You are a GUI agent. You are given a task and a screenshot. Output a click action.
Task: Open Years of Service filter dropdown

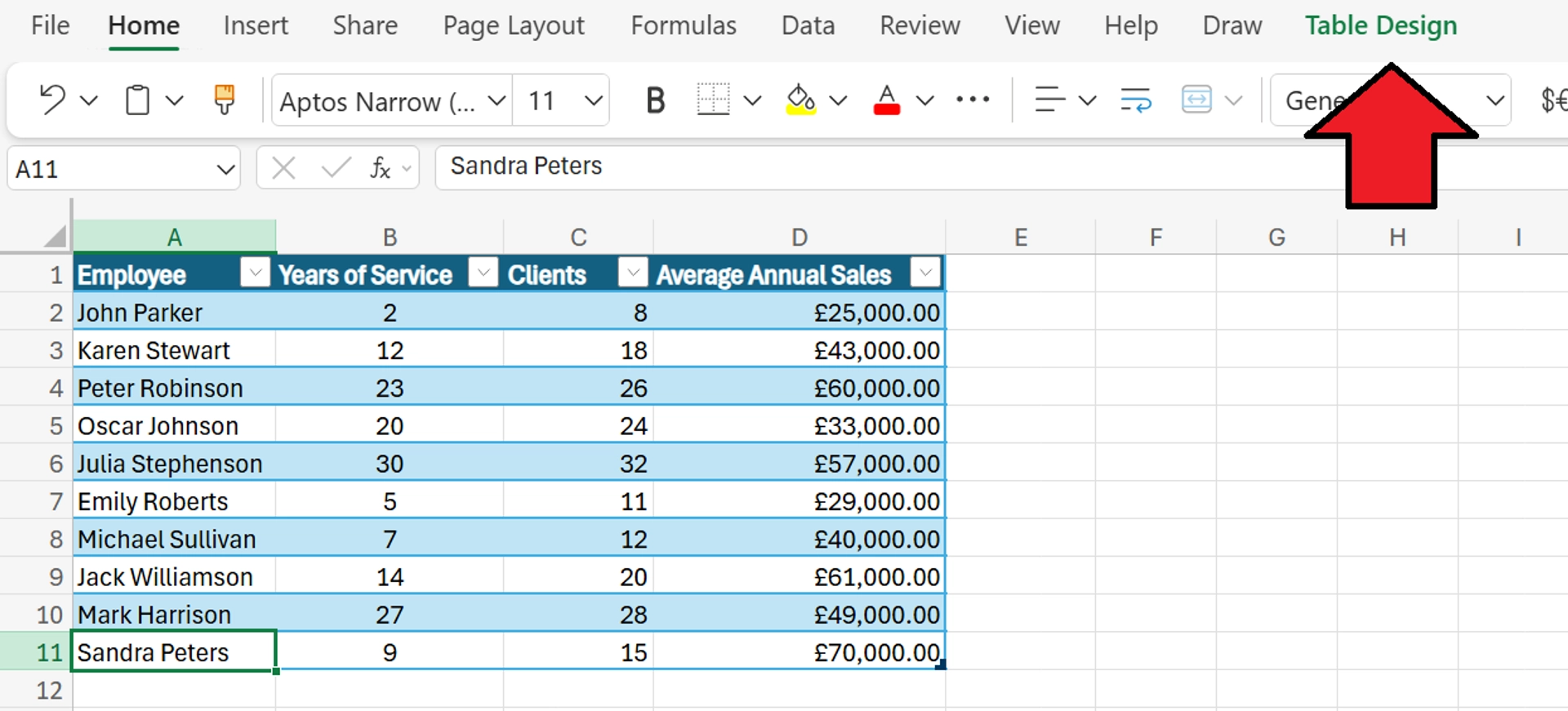(x=483, y=273)
